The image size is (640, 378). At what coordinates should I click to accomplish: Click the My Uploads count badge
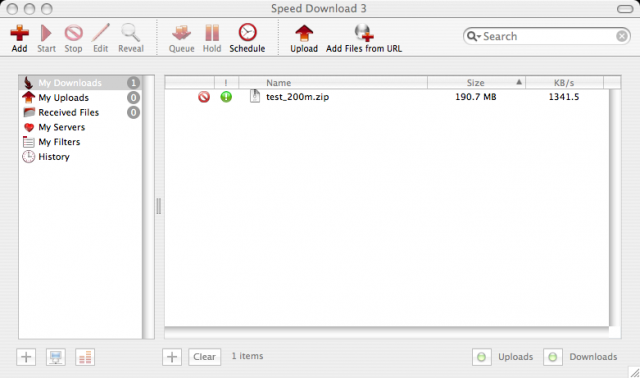click(x=133, y=98)
